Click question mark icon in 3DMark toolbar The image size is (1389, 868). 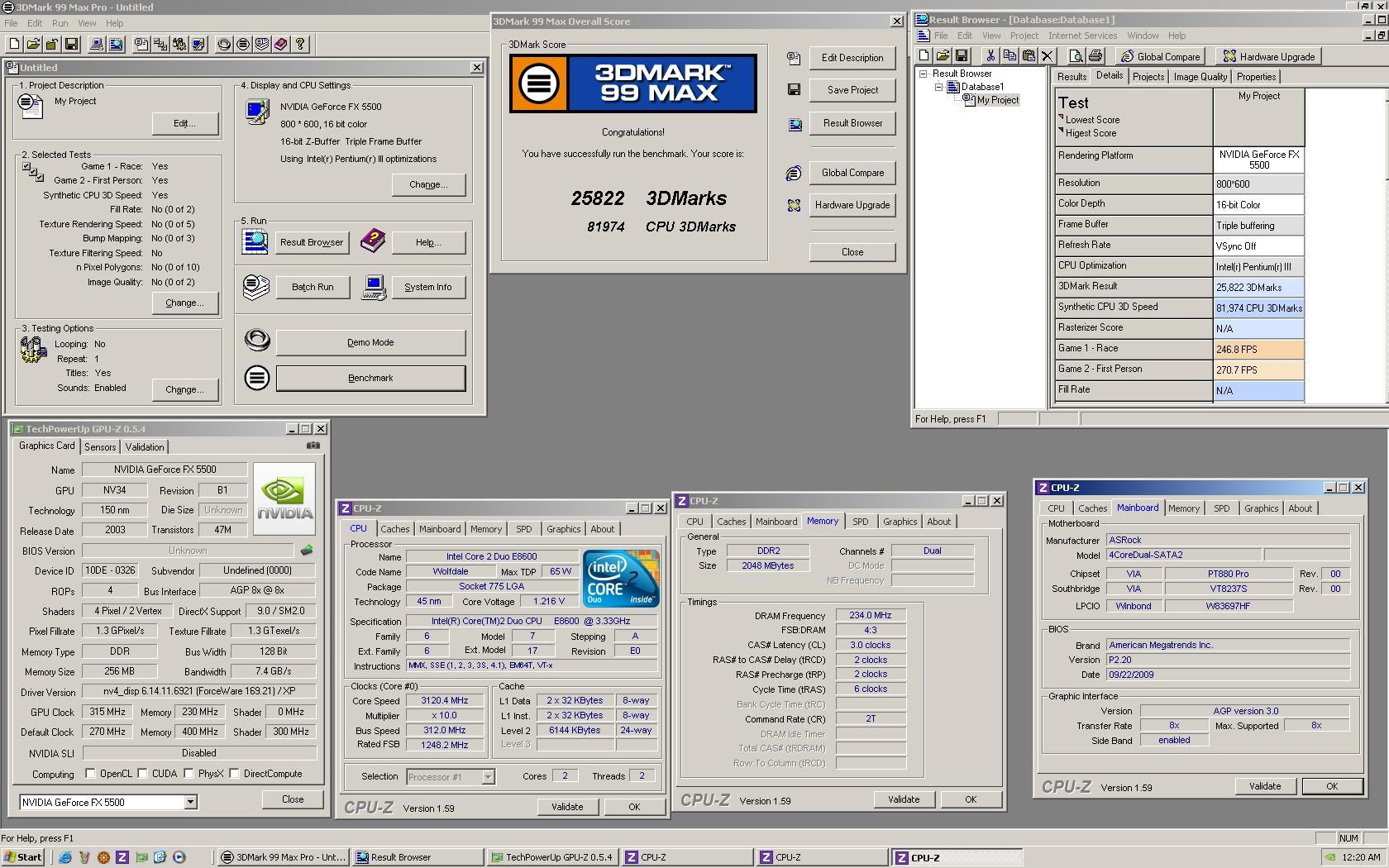pos(300,44)
